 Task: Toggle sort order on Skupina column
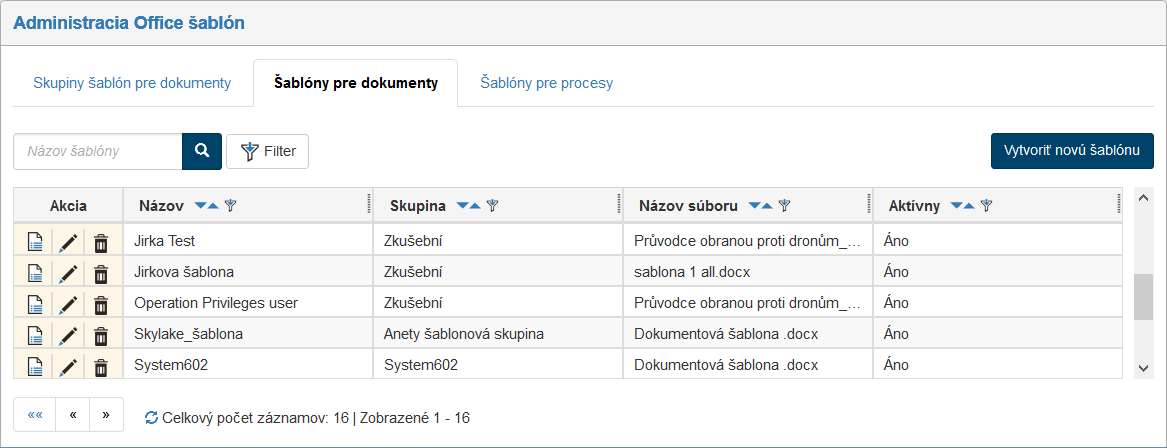coord(468,206)
